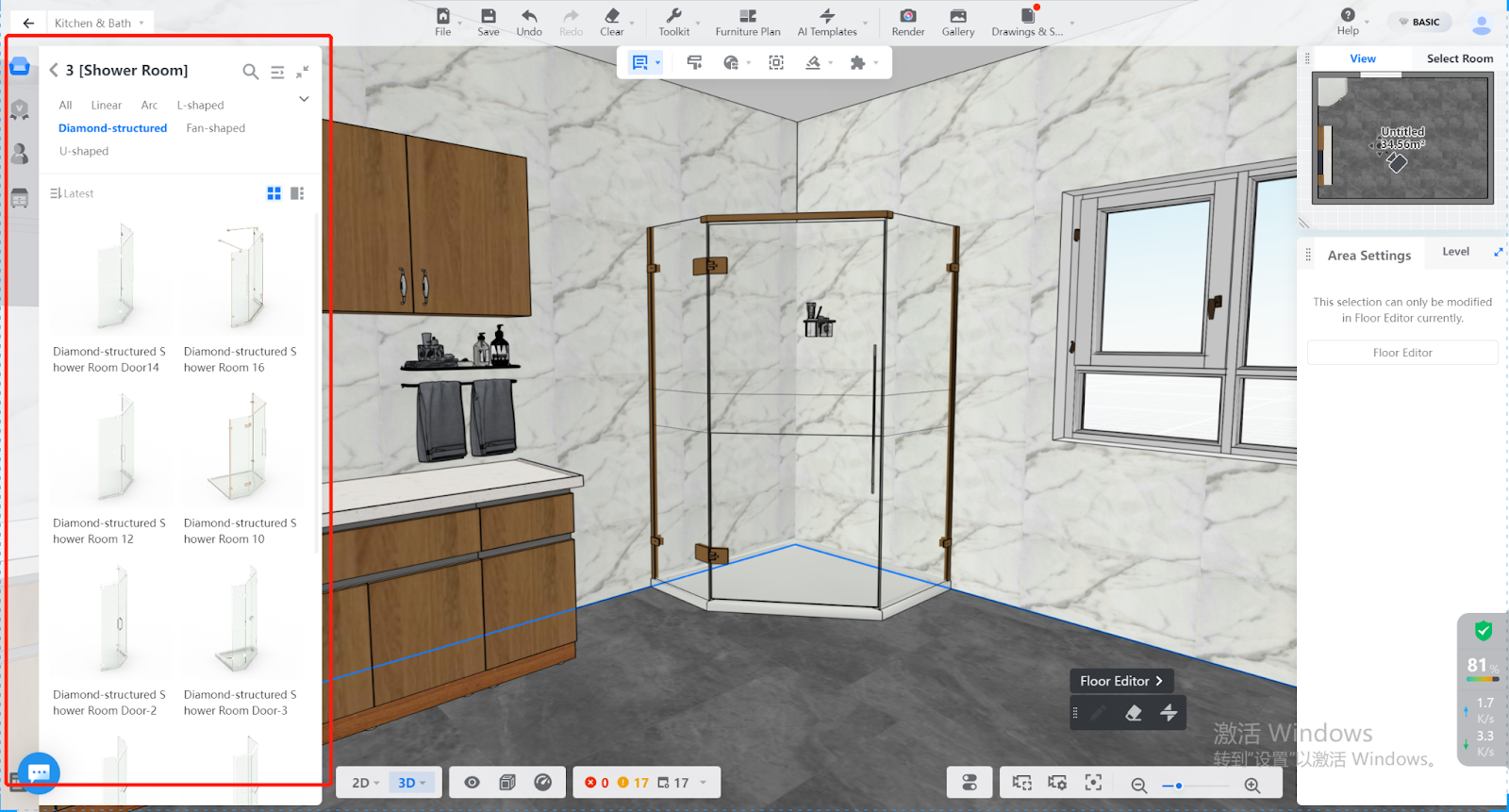The width and height of the screenshot is (1509, 812).
Task: Open the catalog list filter icon
Action: tap(277, 72)
